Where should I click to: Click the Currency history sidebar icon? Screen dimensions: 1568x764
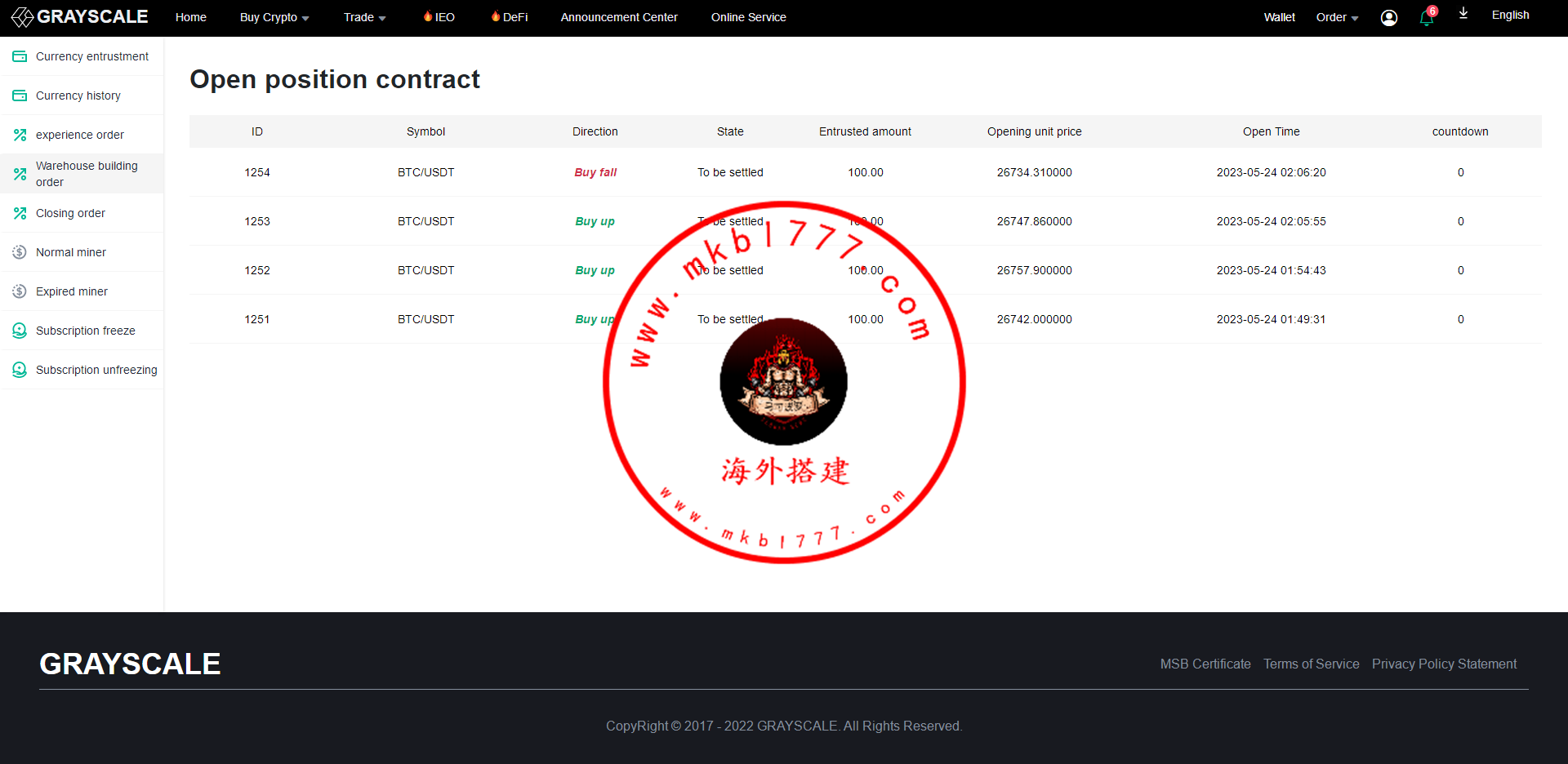(20, 95)
